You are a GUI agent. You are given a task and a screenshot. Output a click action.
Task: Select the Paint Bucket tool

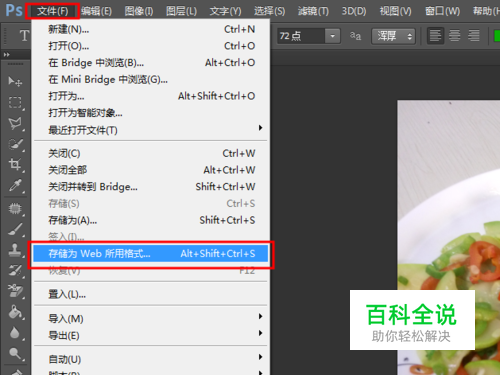coord(15,312)
